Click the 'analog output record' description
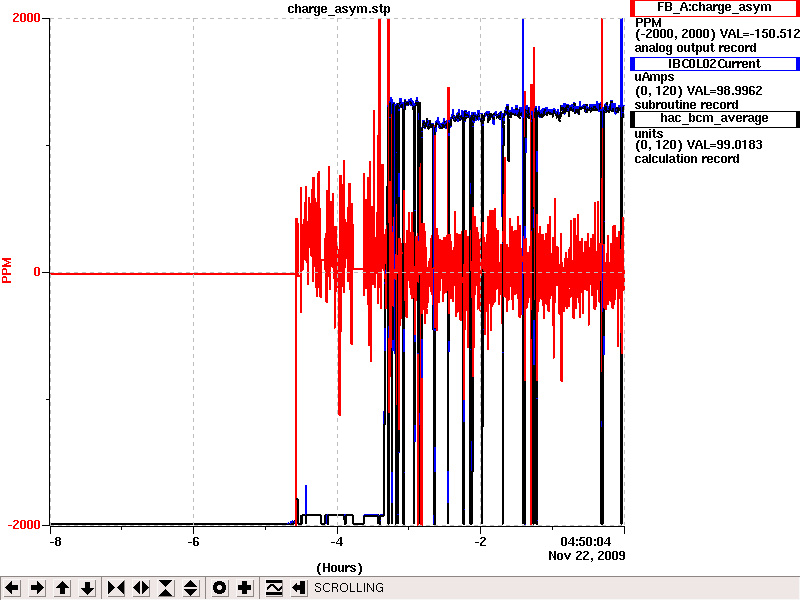Image resolution: width=800 pixels, height=600 pixels. (695, 48)
